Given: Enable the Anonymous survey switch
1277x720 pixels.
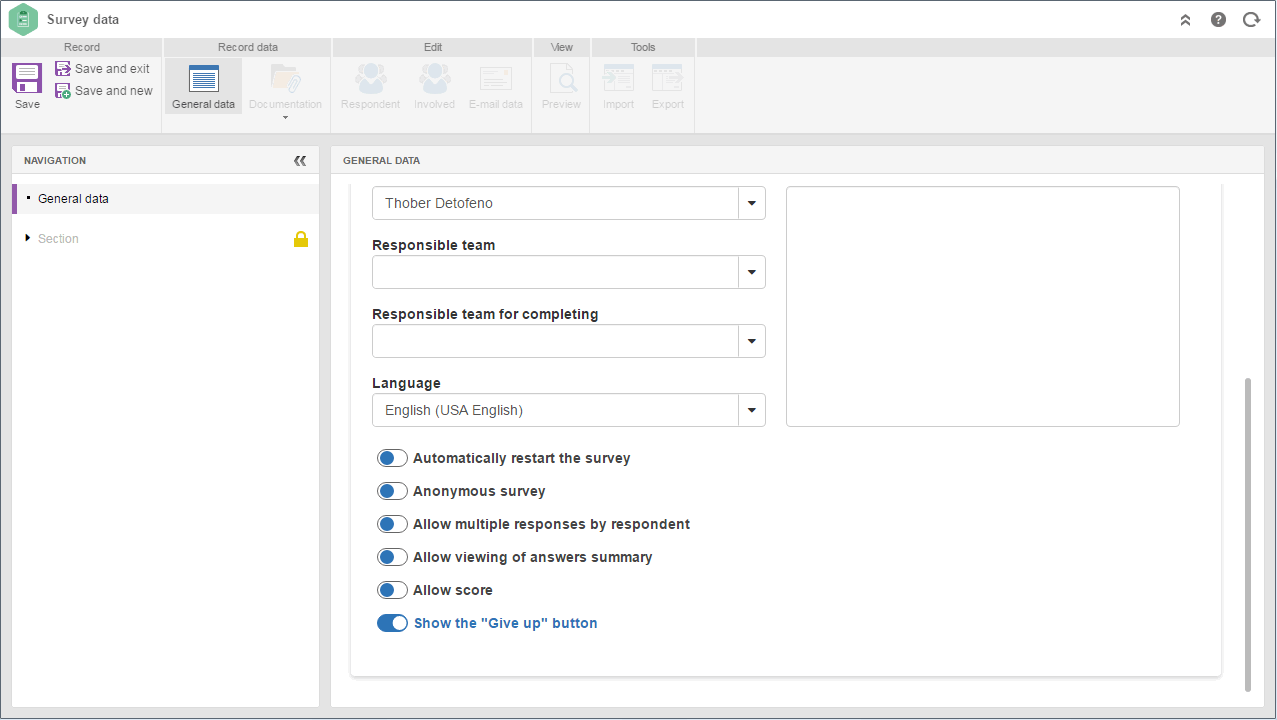Looking at the screenshot, I should pos(392,491).
